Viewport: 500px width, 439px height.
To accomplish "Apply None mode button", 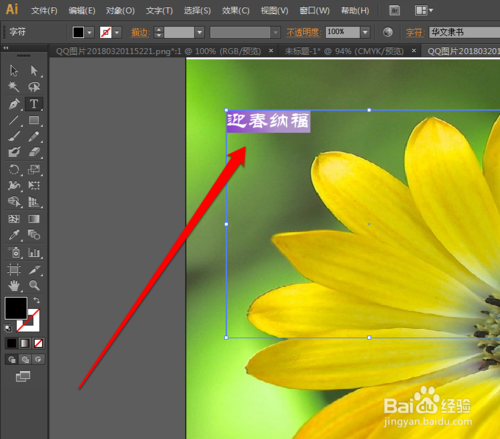I will pyautogui.click(x=38, y=343).
